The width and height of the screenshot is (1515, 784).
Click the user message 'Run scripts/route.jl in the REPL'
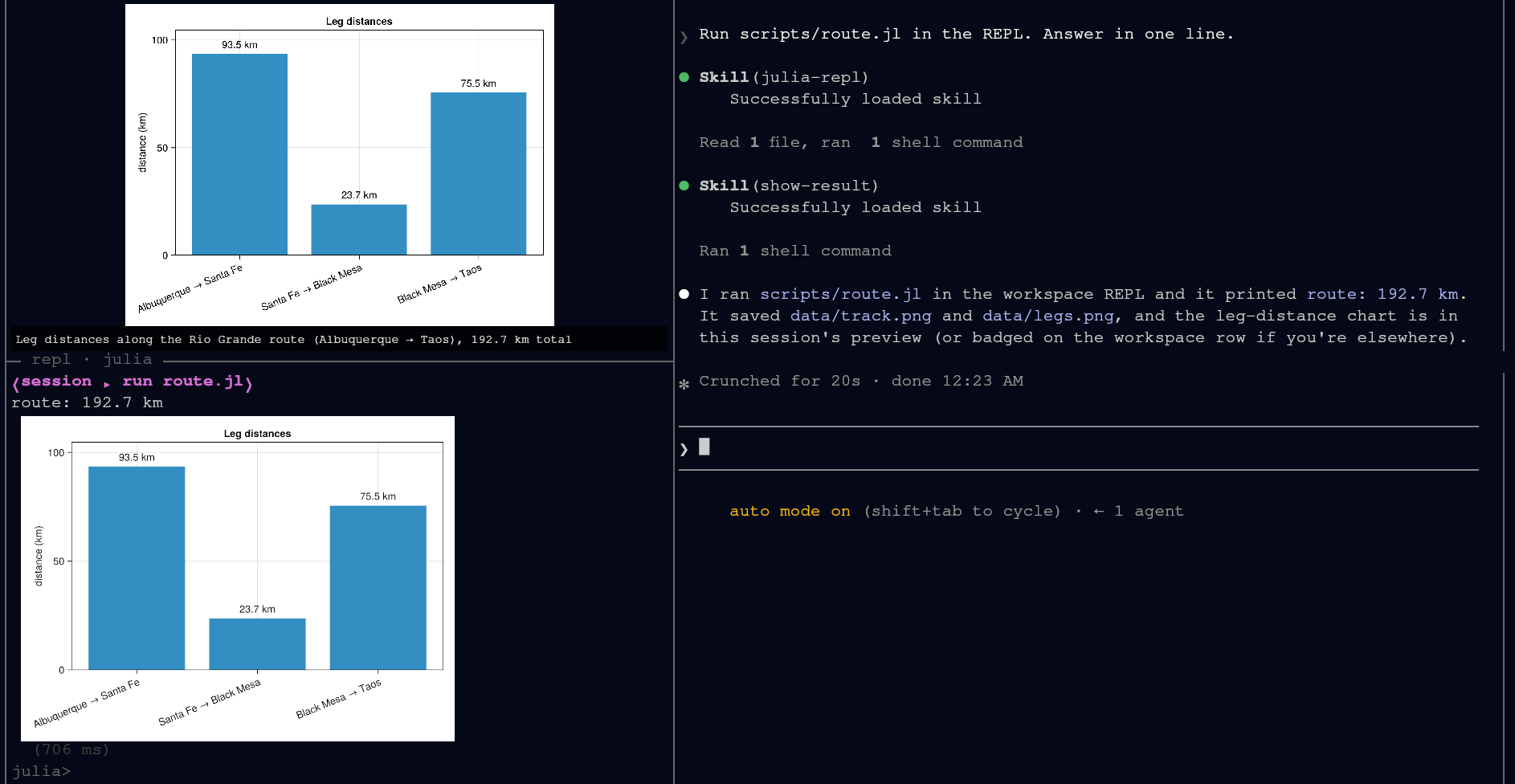point(966,34)
